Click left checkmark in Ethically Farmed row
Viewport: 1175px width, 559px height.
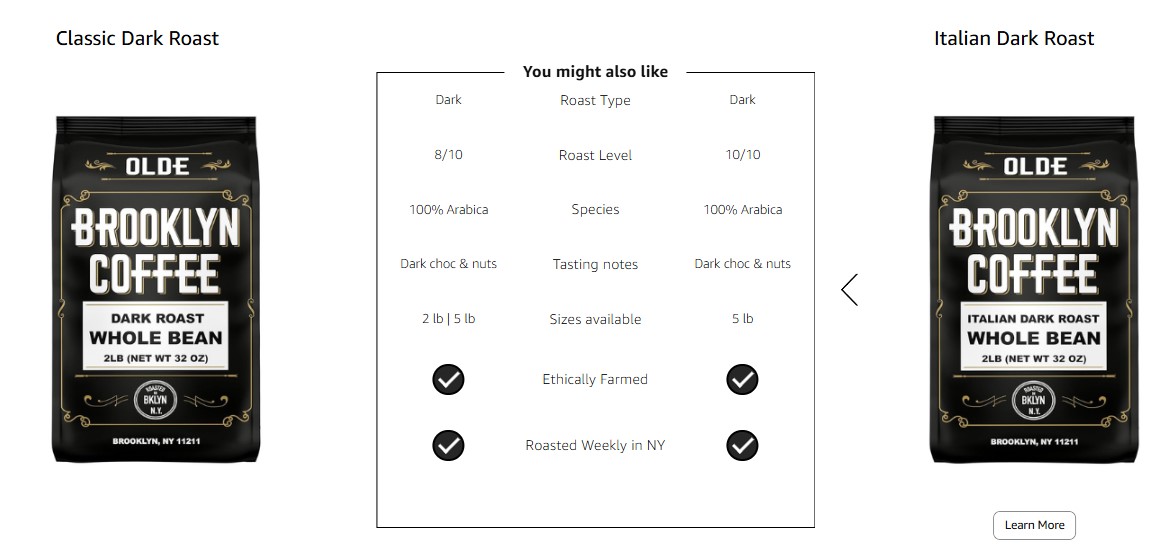pos(448,380)
